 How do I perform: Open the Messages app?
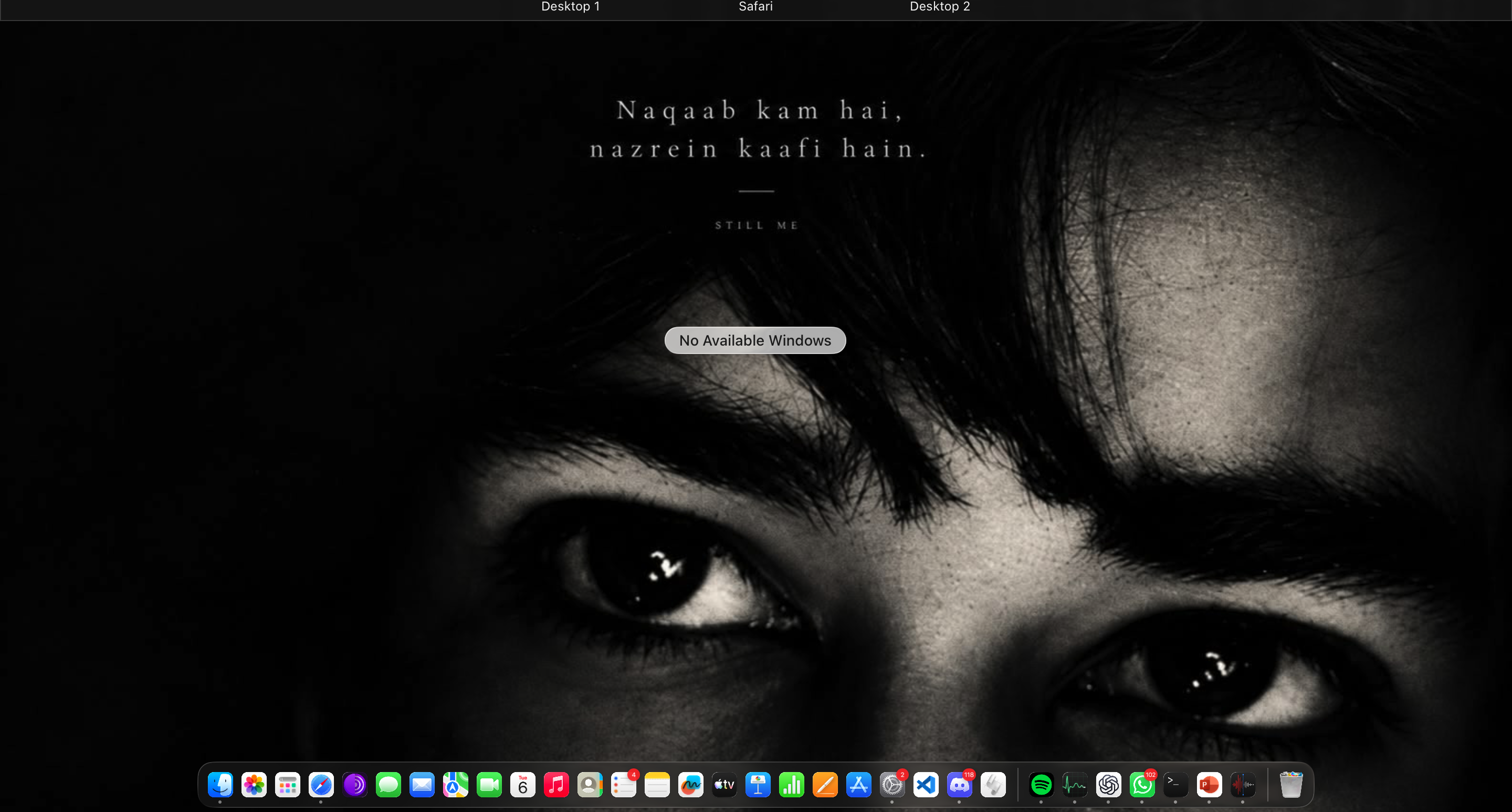(388, 784)
